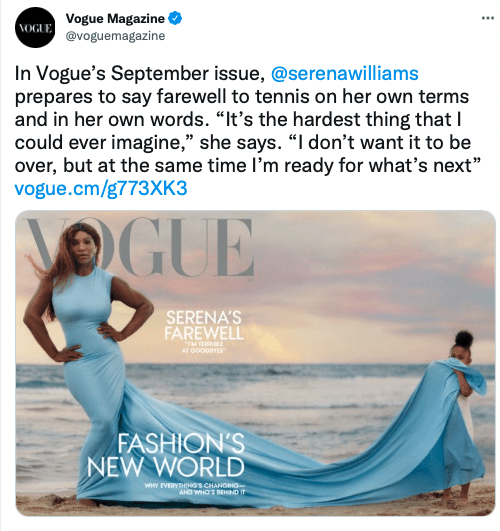Click the @voguemagazine handle
The height and width of the screenshot is (531, 500).
(x=115, y=36)
